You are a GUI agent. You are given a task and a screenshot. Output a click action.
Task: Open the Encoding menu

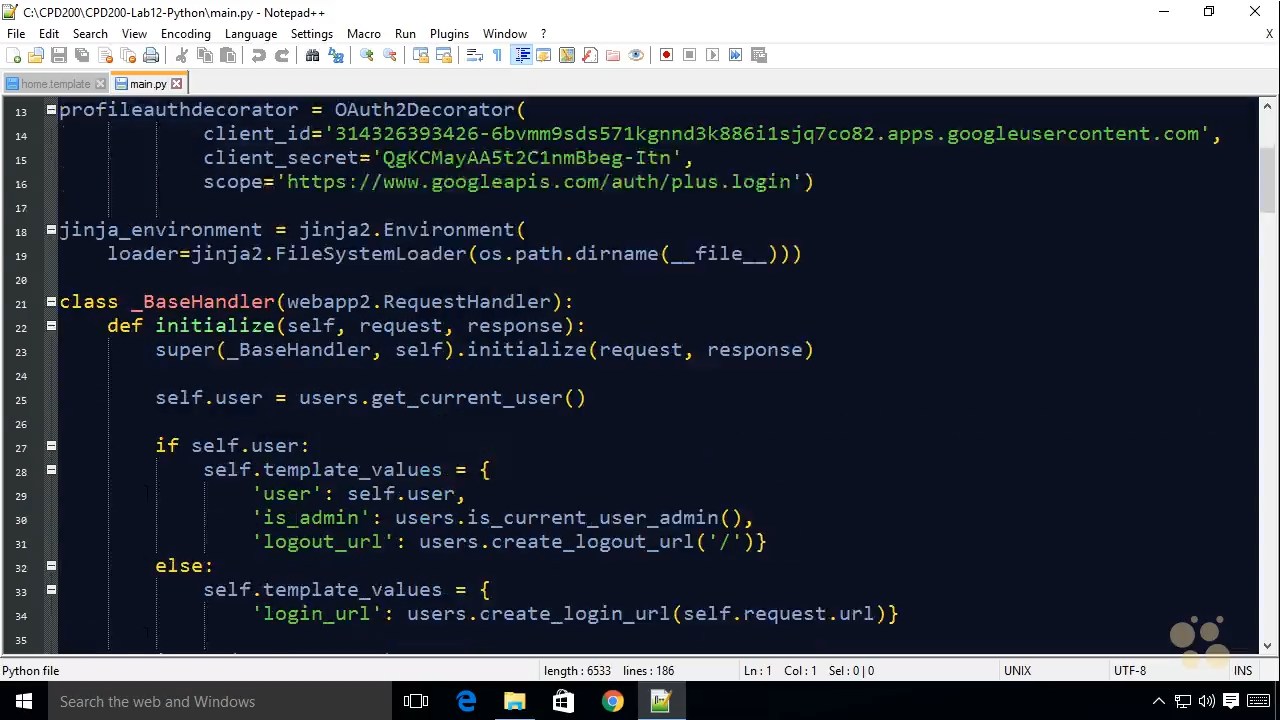(186, 33)
